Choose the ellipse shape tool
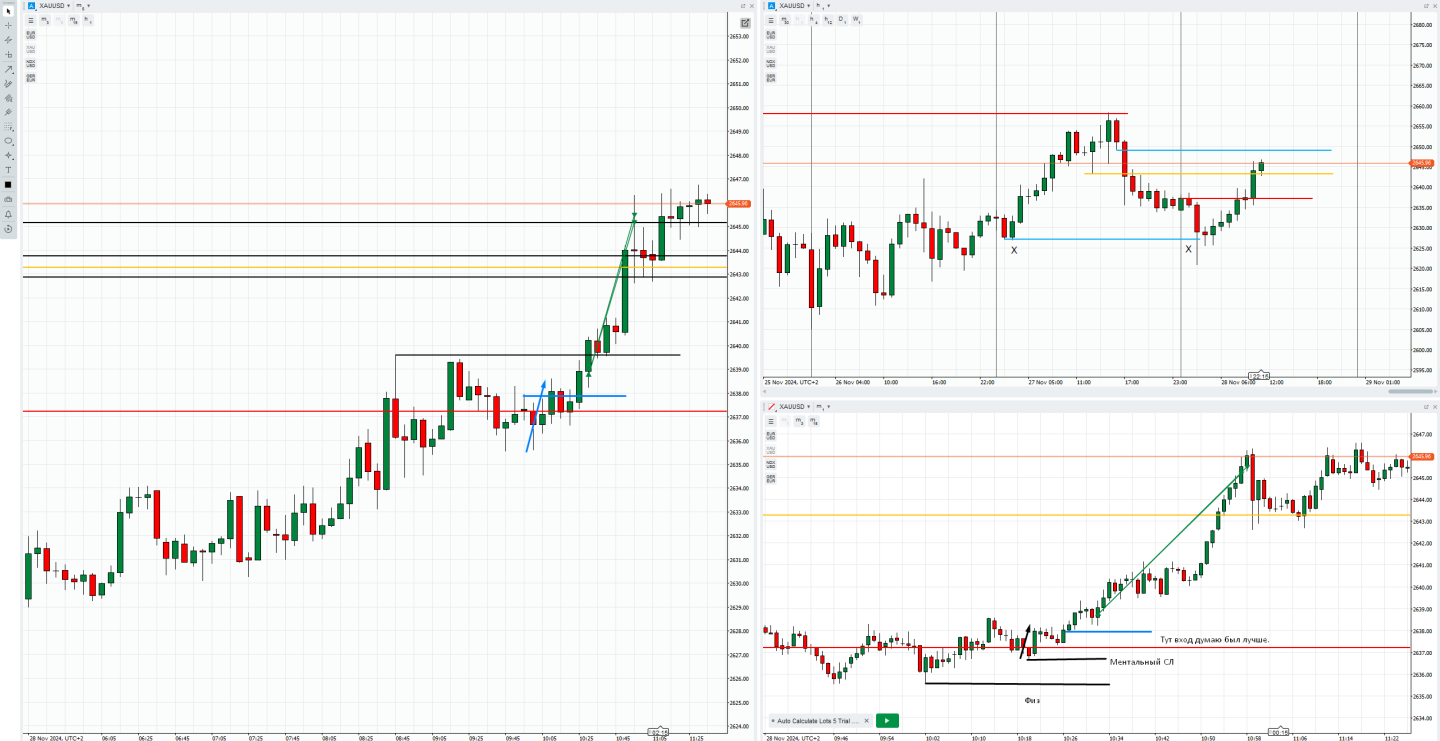The height and width of the screenshot is (741, 1440). [8, 141]
